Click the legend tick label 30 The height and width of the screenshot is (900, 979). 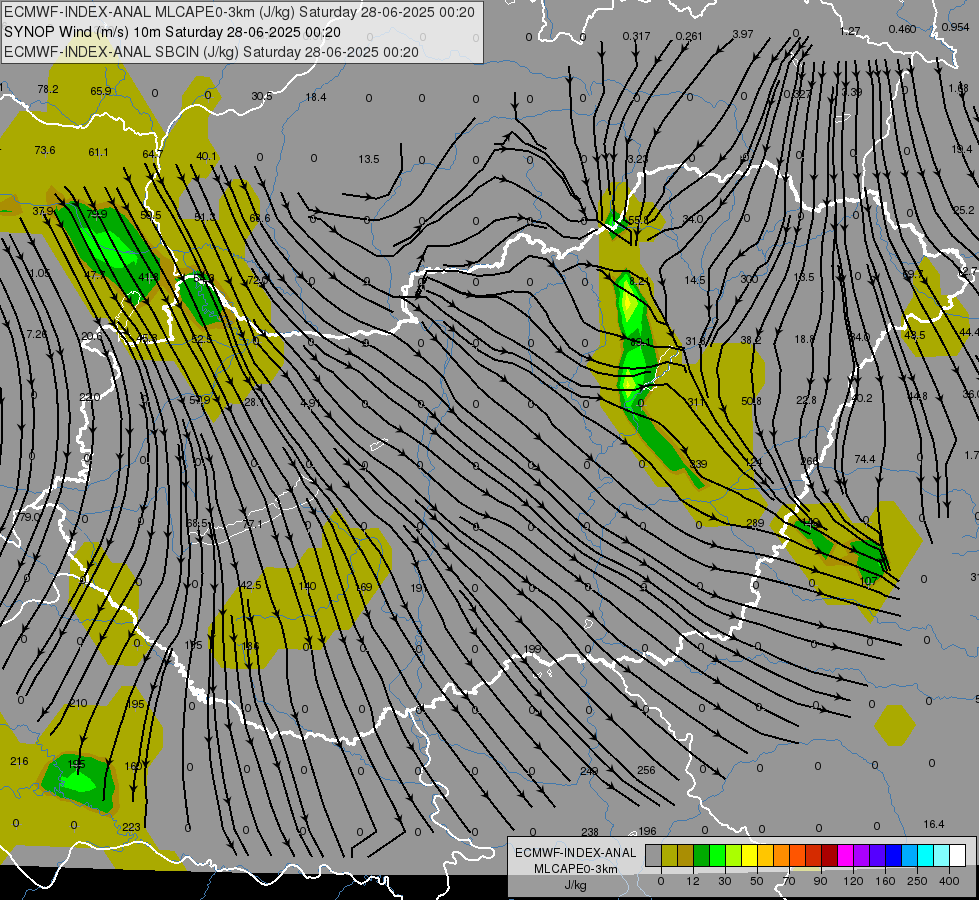click(725, 881)
